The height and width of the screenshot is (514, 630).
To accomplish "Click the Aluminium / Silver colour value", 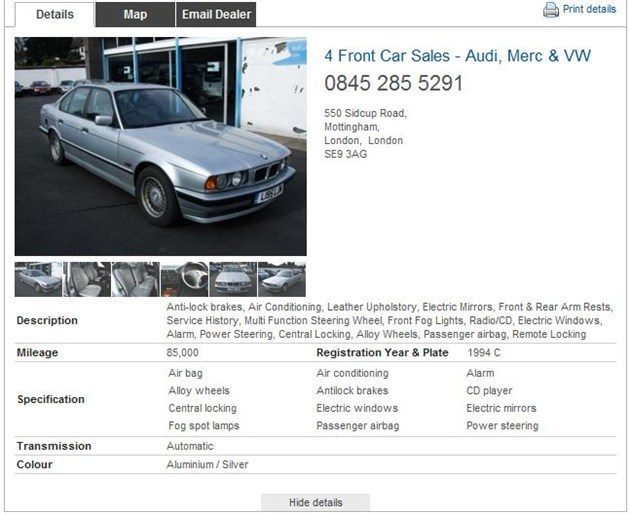I will coord(207,465).
